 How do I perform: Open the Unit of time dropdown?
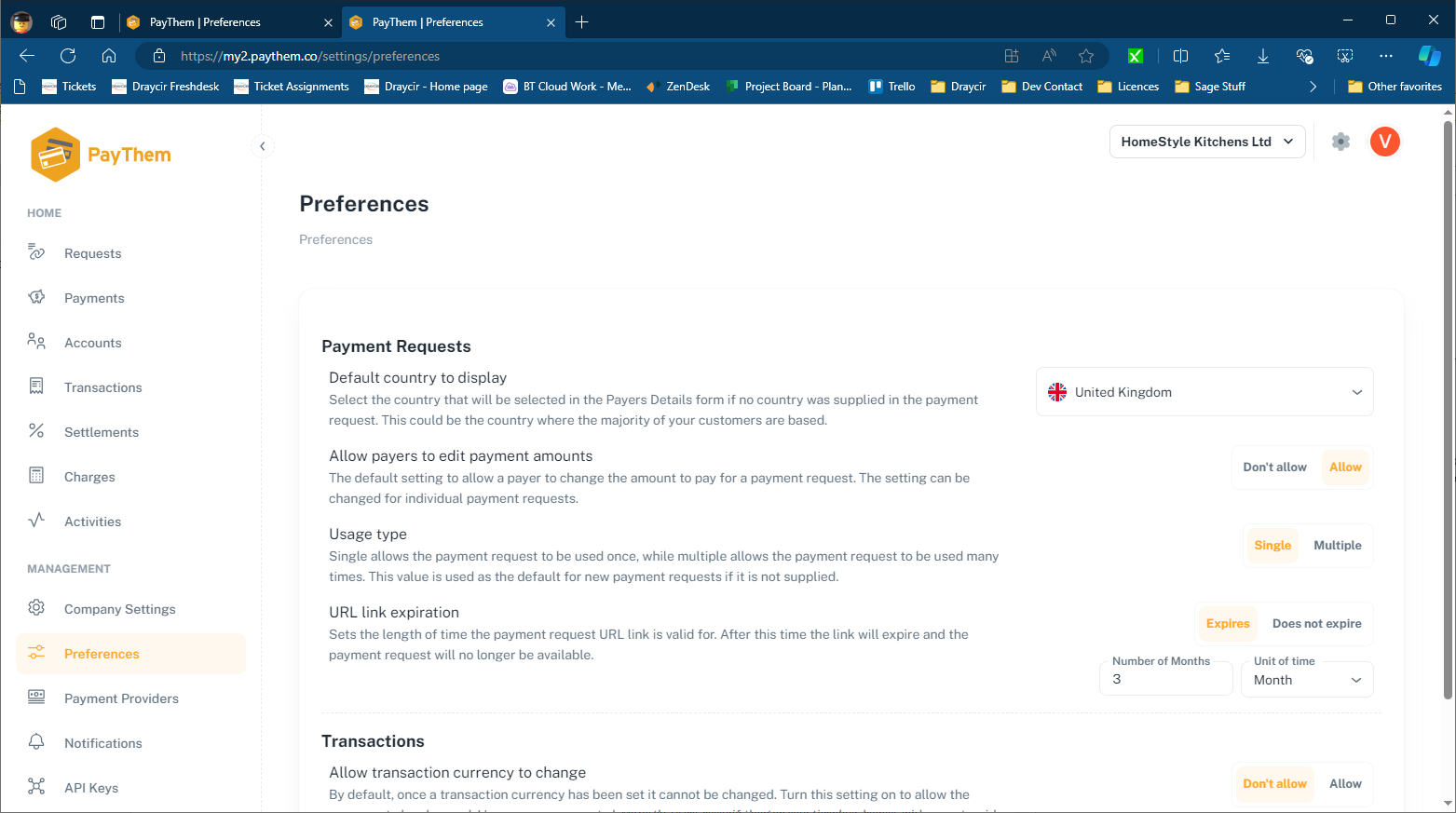click(x=1307, y=680)
